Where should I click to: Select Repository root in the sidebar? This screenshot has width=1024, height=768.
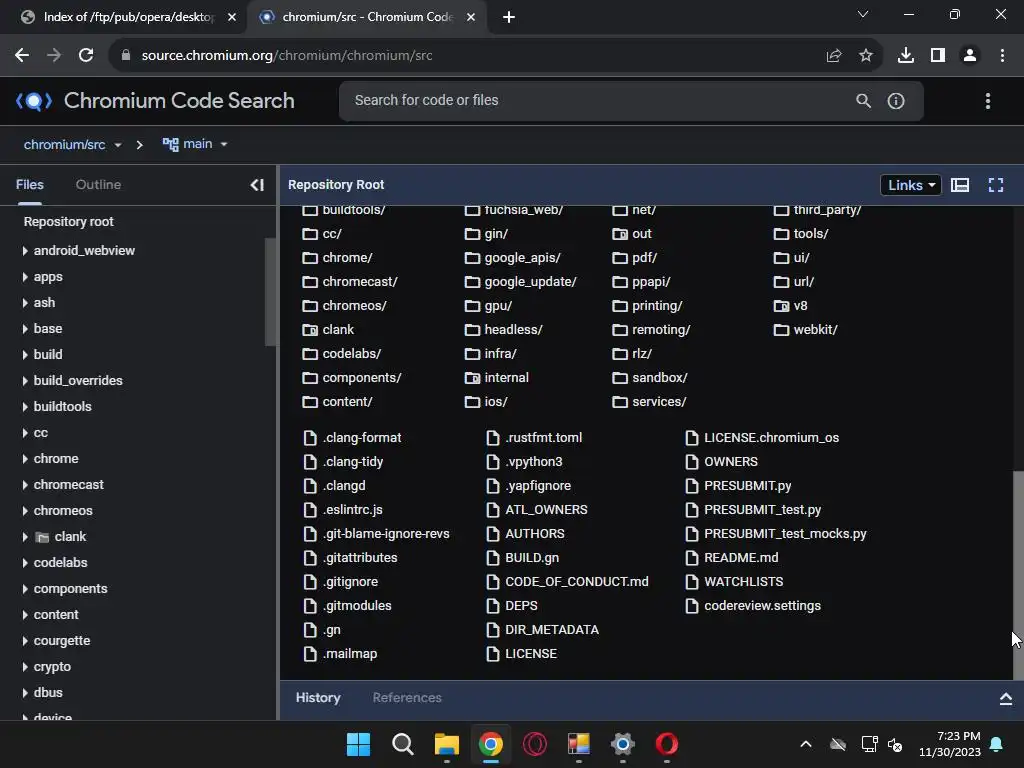pyautogui.click(x=69, y=222)
